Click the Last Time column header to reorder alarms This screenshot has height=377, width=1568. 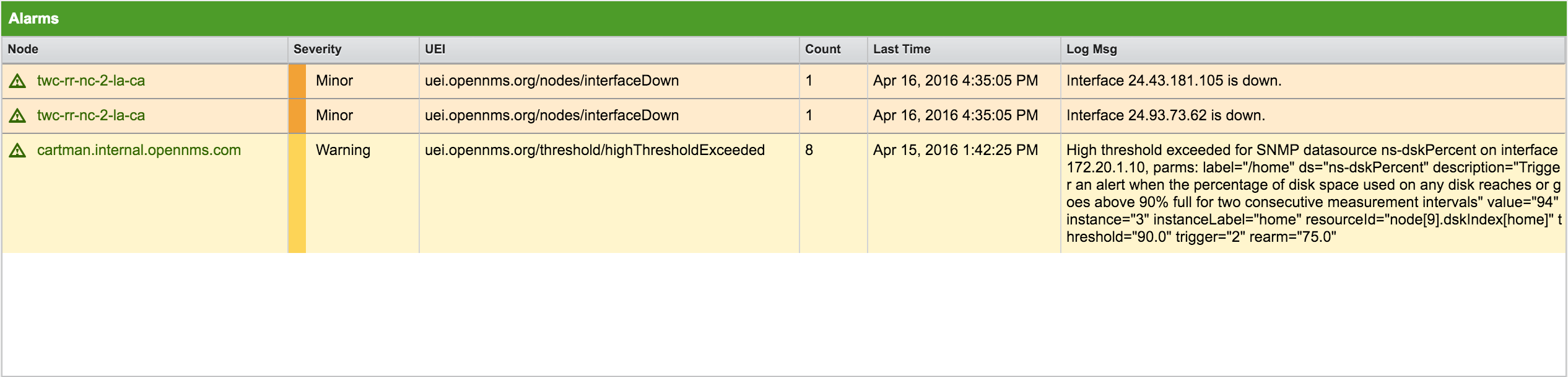click(x=901, y=49)
